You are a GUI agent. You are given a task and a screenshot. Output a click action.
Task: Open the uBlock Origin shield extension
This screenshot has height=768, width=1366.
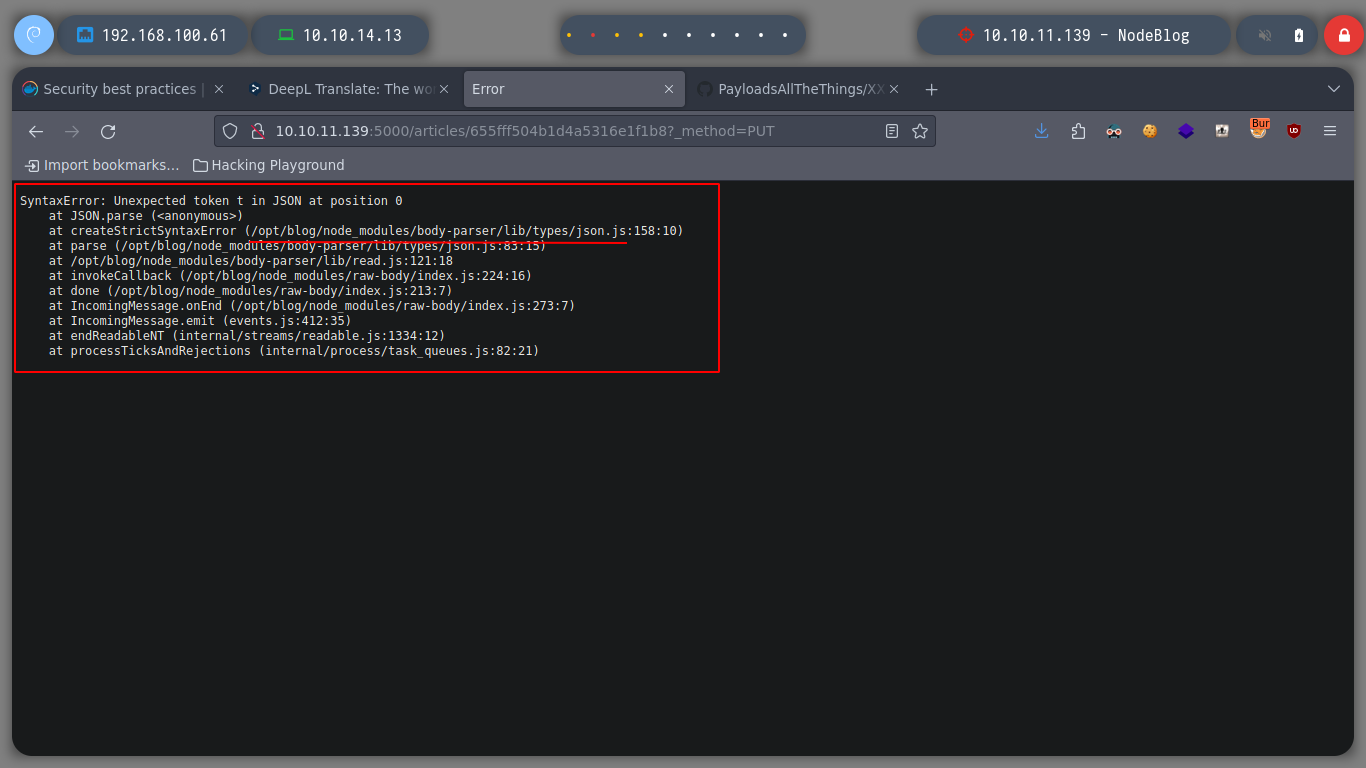[x=1294, y=131]
